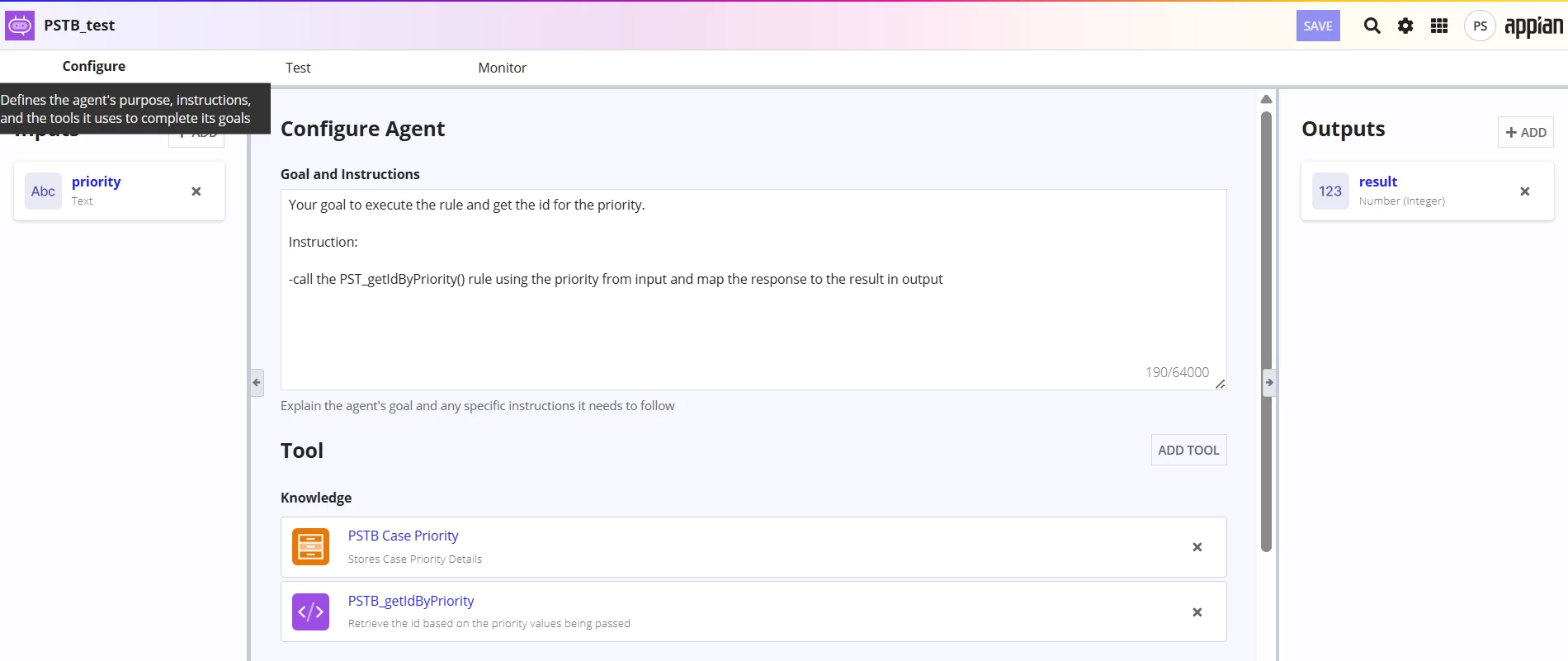Screen dimensions: 1568x661
Task: Switch to the Configure tab
Action: coord(94,67)
